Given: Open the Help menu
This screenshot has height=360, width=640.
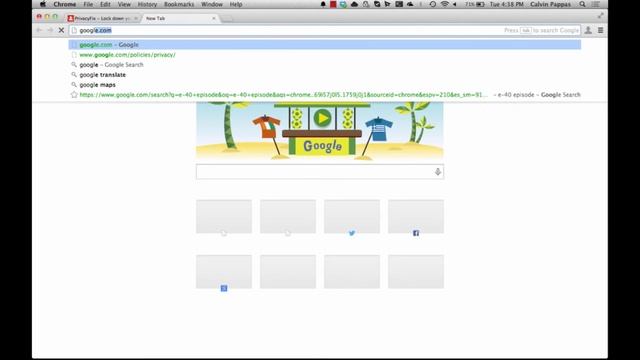Looking at the screenshot, I should click(236, 4).
